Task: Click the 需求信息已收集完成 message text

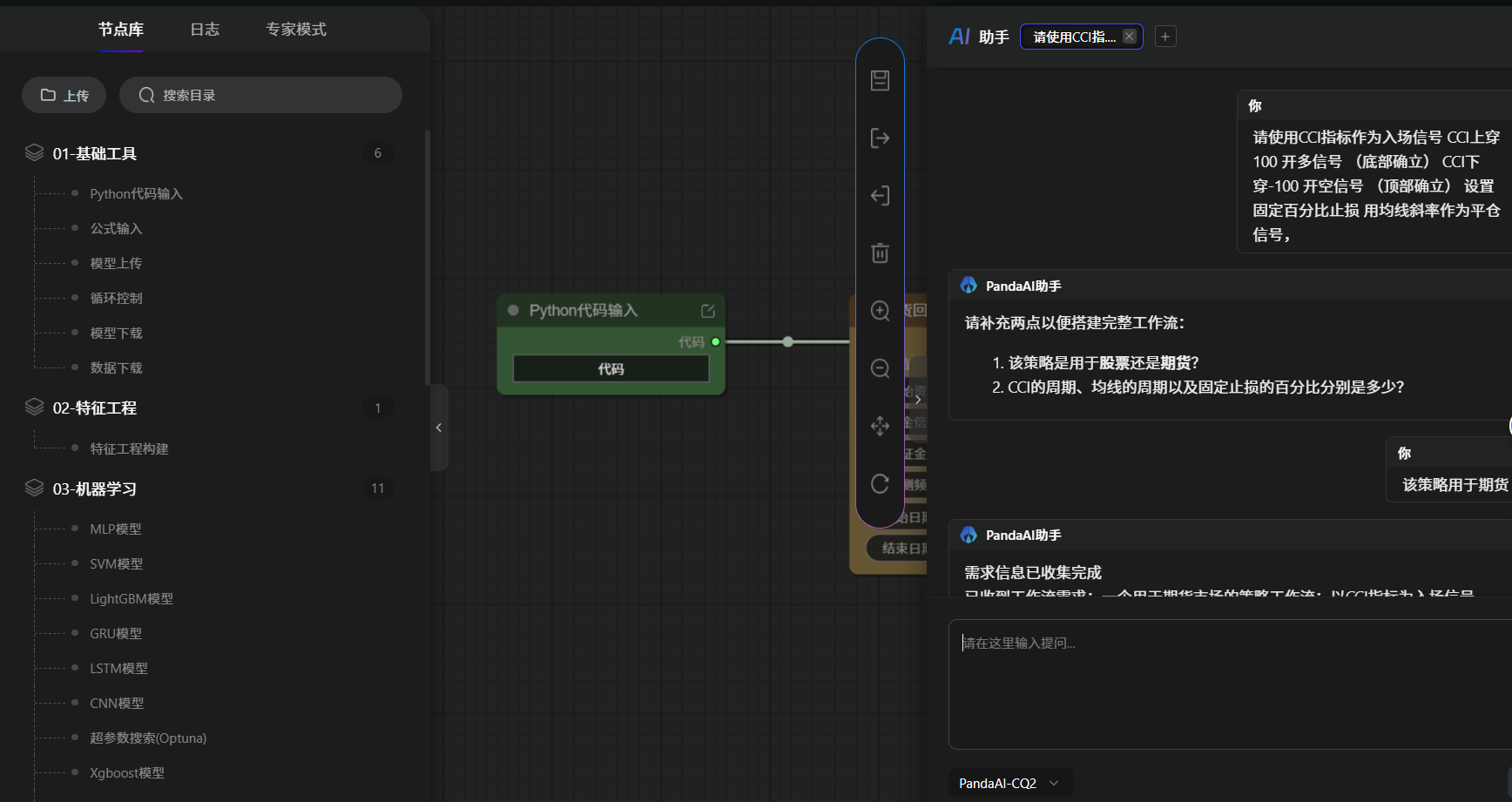Action: (x=1033, y=572)
